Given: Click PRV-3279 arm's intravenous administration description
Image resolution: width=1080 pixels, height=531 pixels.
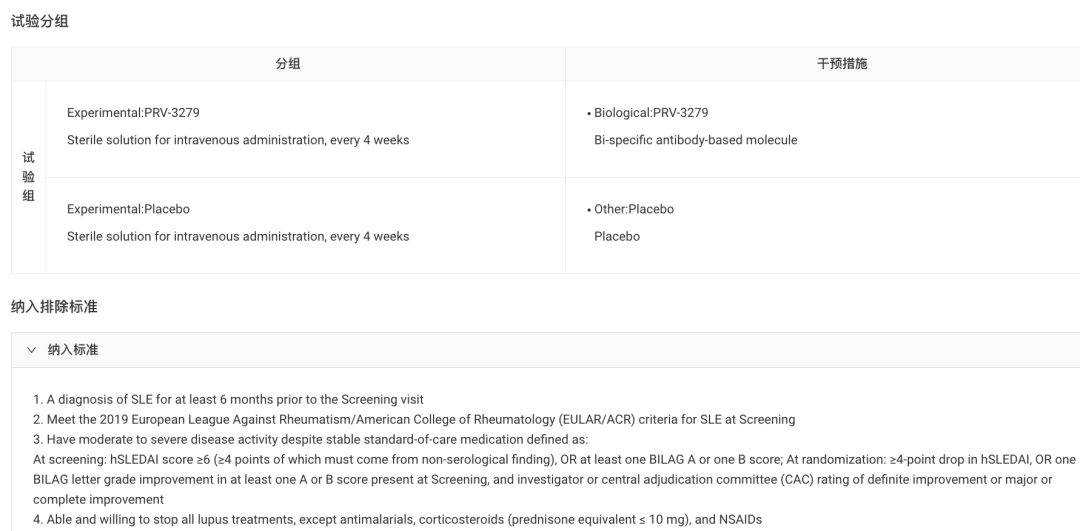Looking at the screenshot, I should (x=238, y=140).
